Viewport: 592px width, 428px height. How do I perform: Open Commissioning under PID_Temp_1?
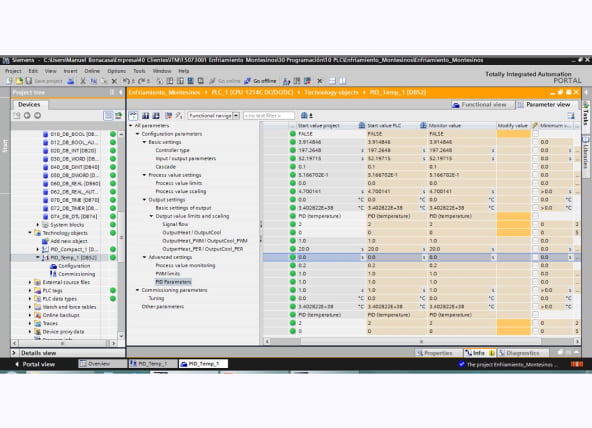click(77, 274)
